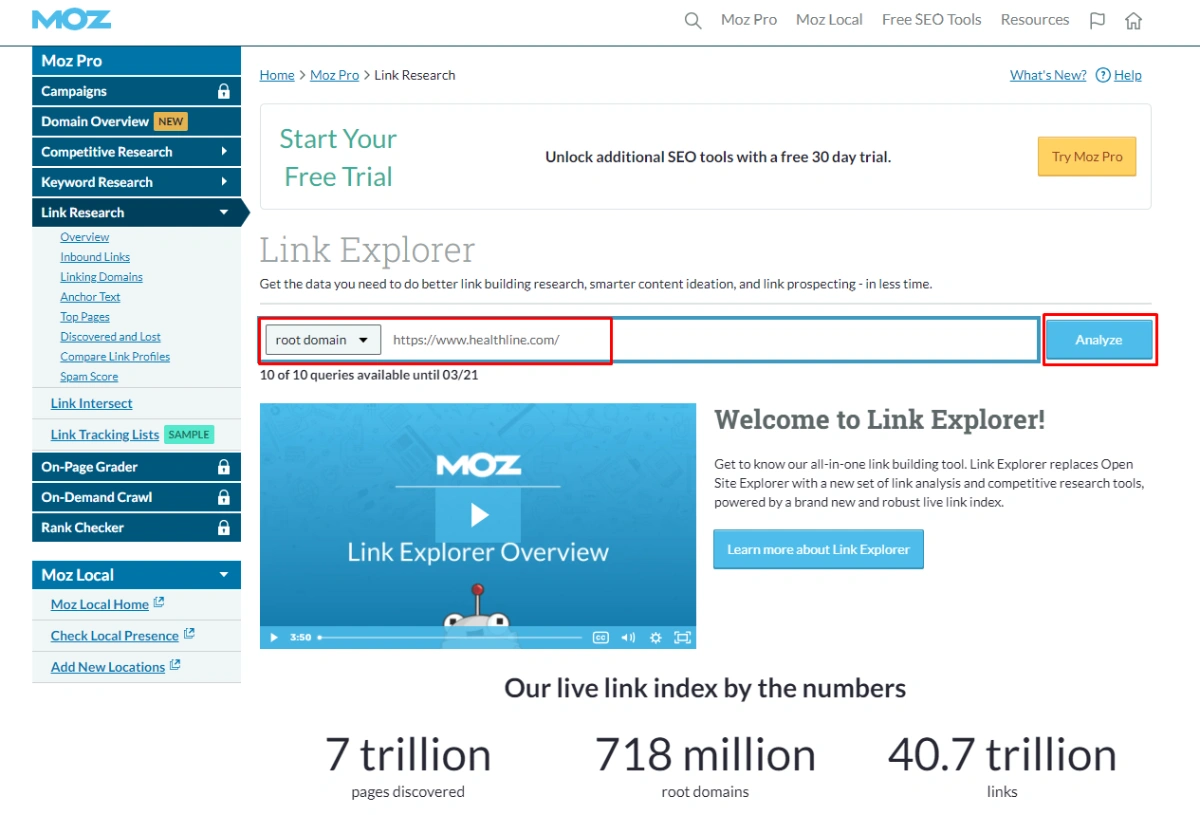Open the search magnifier icon in header
This screenshot has width=1200, height=815.
tap(693, 20)
